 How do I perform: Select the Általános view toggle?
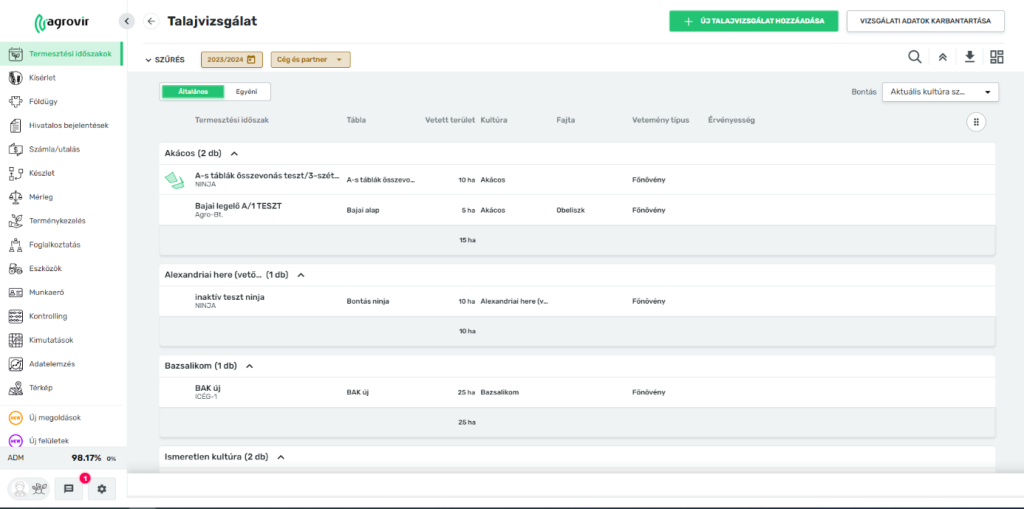[x=193, y=92]
